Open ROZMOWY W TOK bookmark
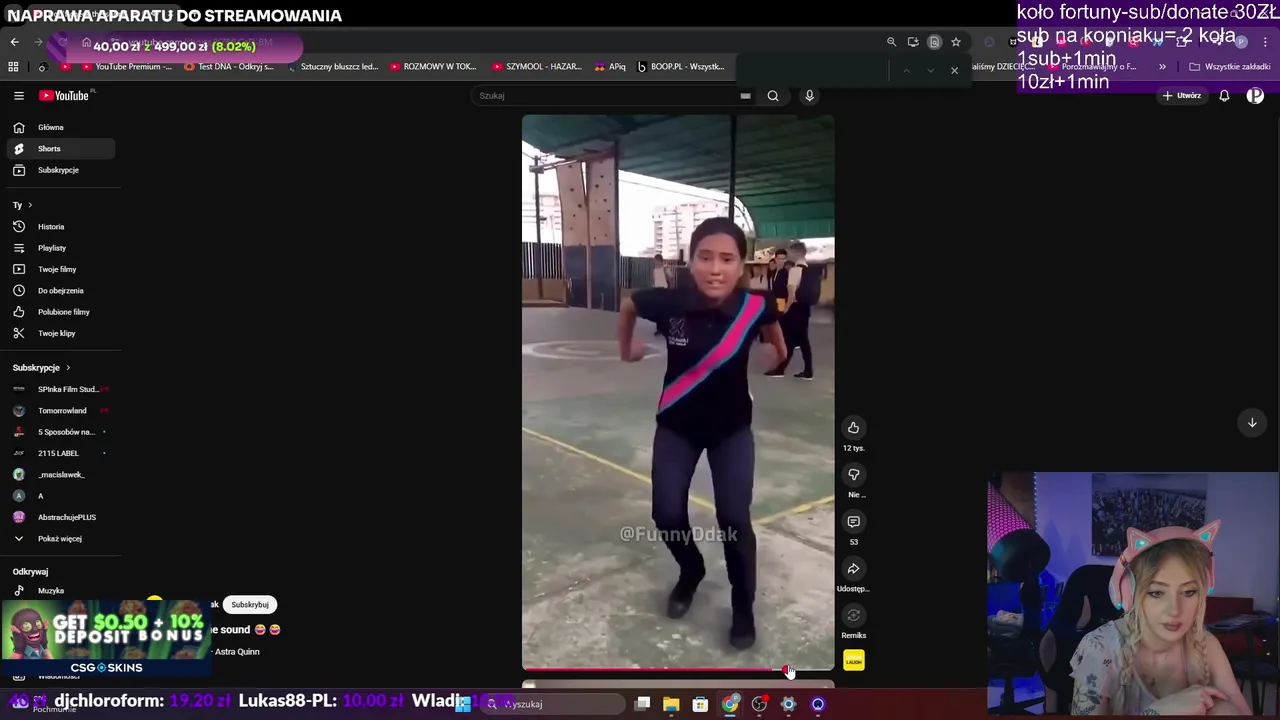Image resolution: width=1280 pixels, height=720 pixels. (x=433, y=67)
